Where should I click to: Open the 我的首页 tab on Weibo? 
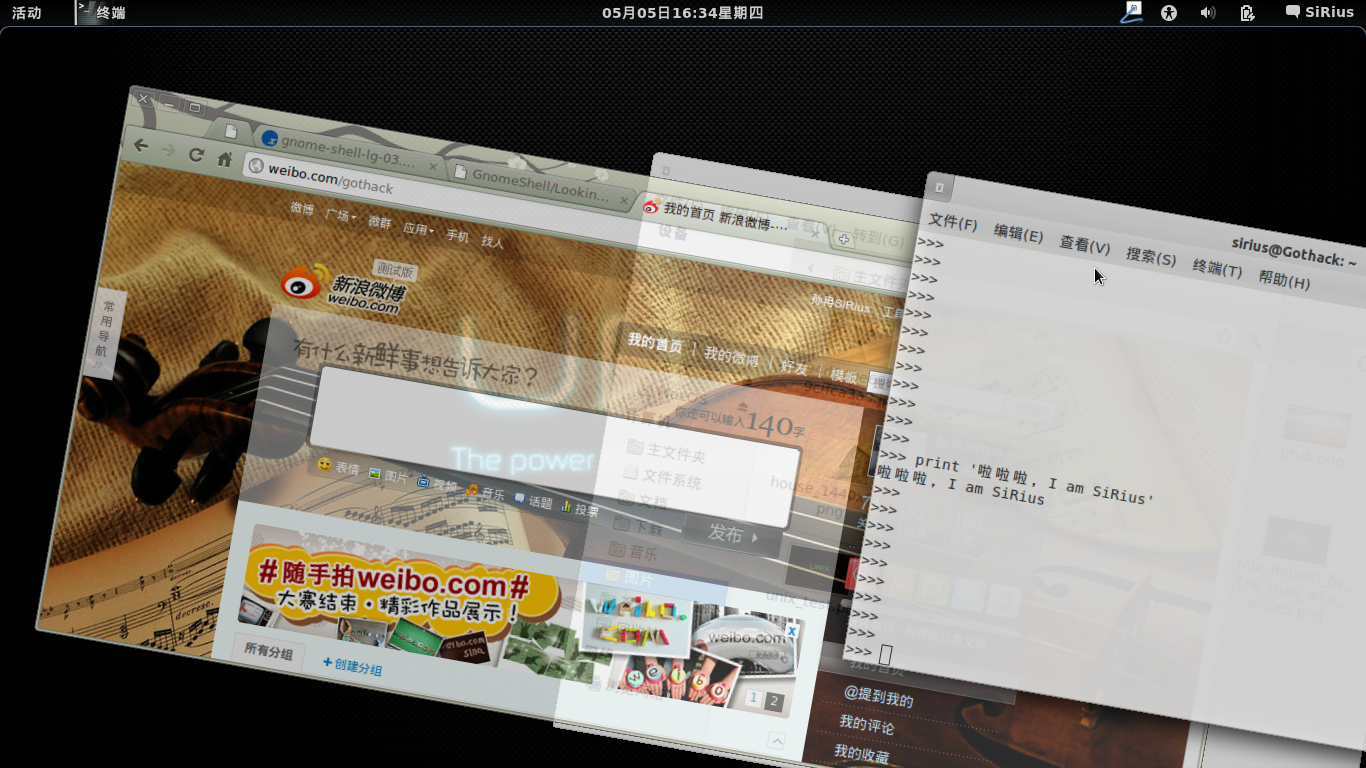pyautogui.click(x=654, y=343)
